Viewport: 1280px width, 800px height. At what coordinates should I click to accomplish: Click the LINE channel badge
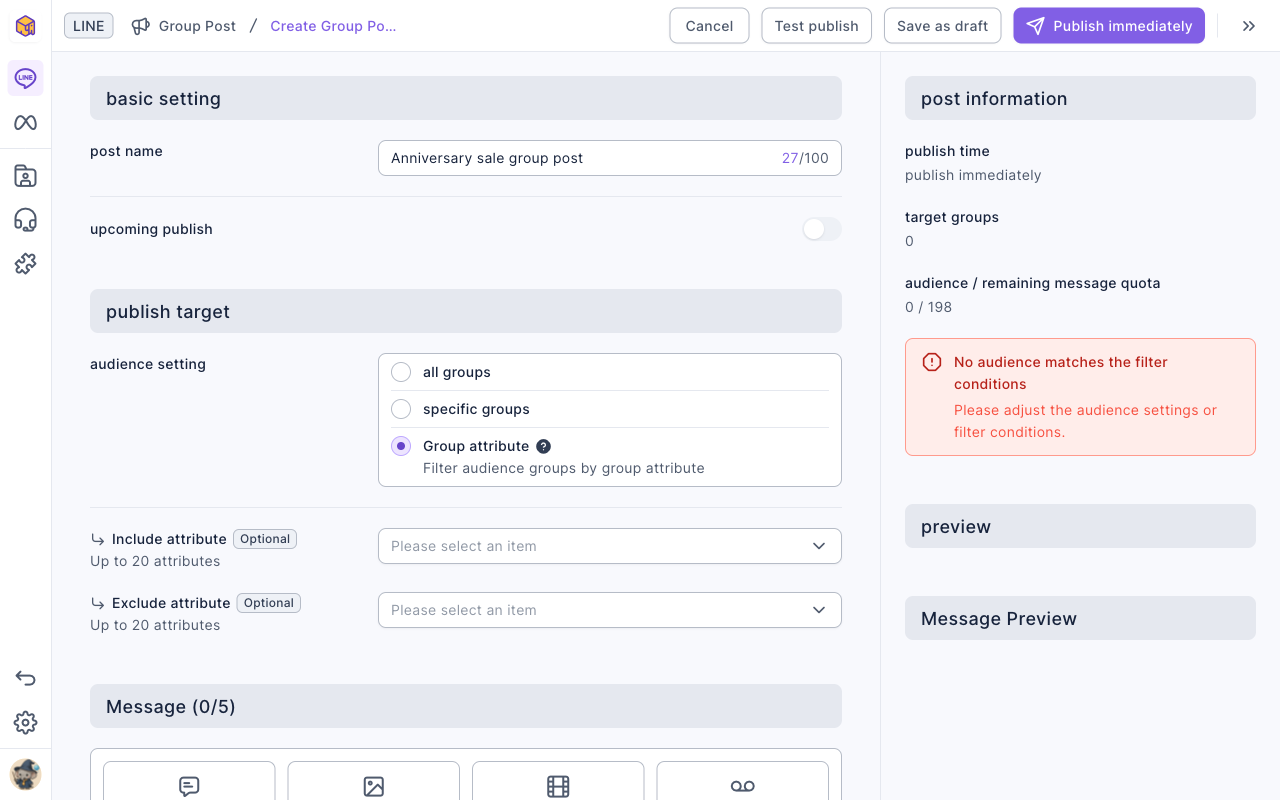click(89, 26)
